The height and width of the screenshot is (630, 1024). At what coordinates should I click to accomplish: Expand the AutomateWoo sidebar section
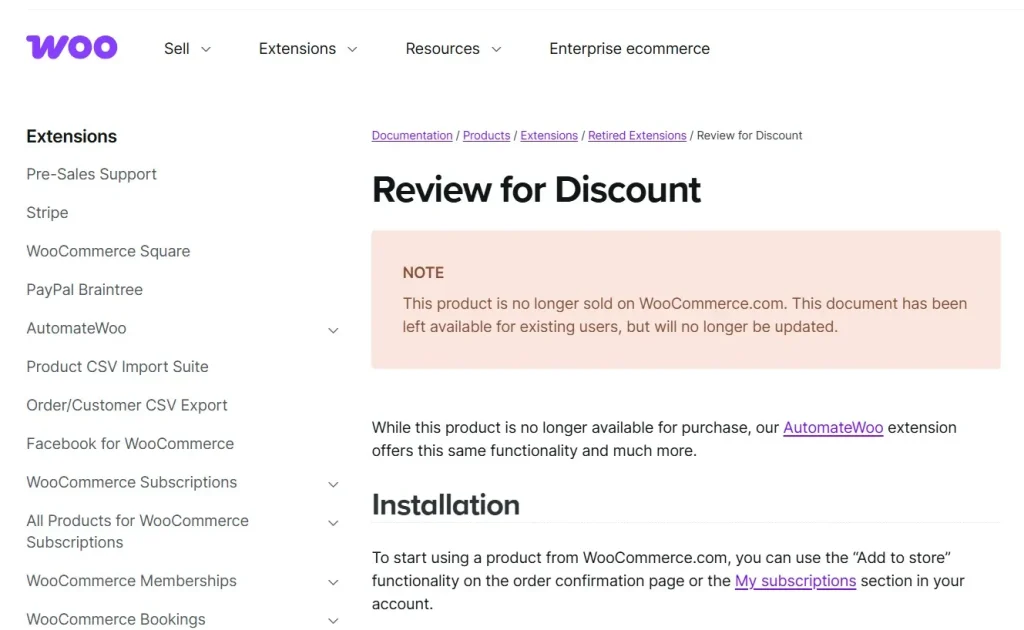[x=333, y=330]
